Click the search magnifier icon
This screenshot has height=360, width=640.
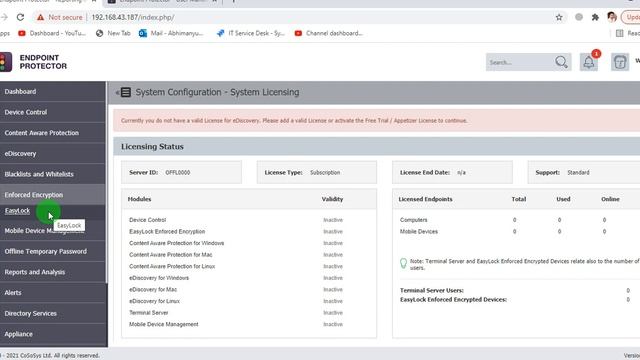(561, 62)
